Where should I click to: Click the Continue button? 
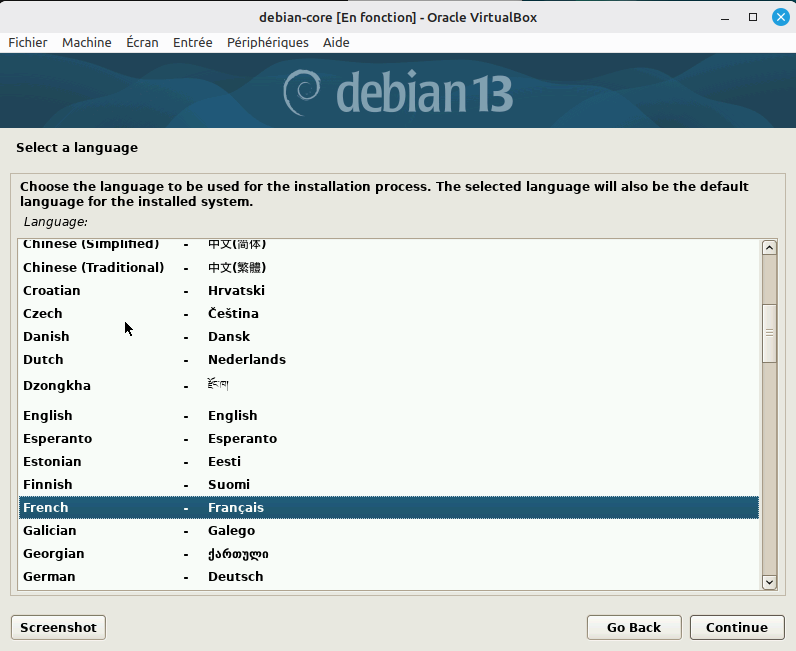click(736, 627)
